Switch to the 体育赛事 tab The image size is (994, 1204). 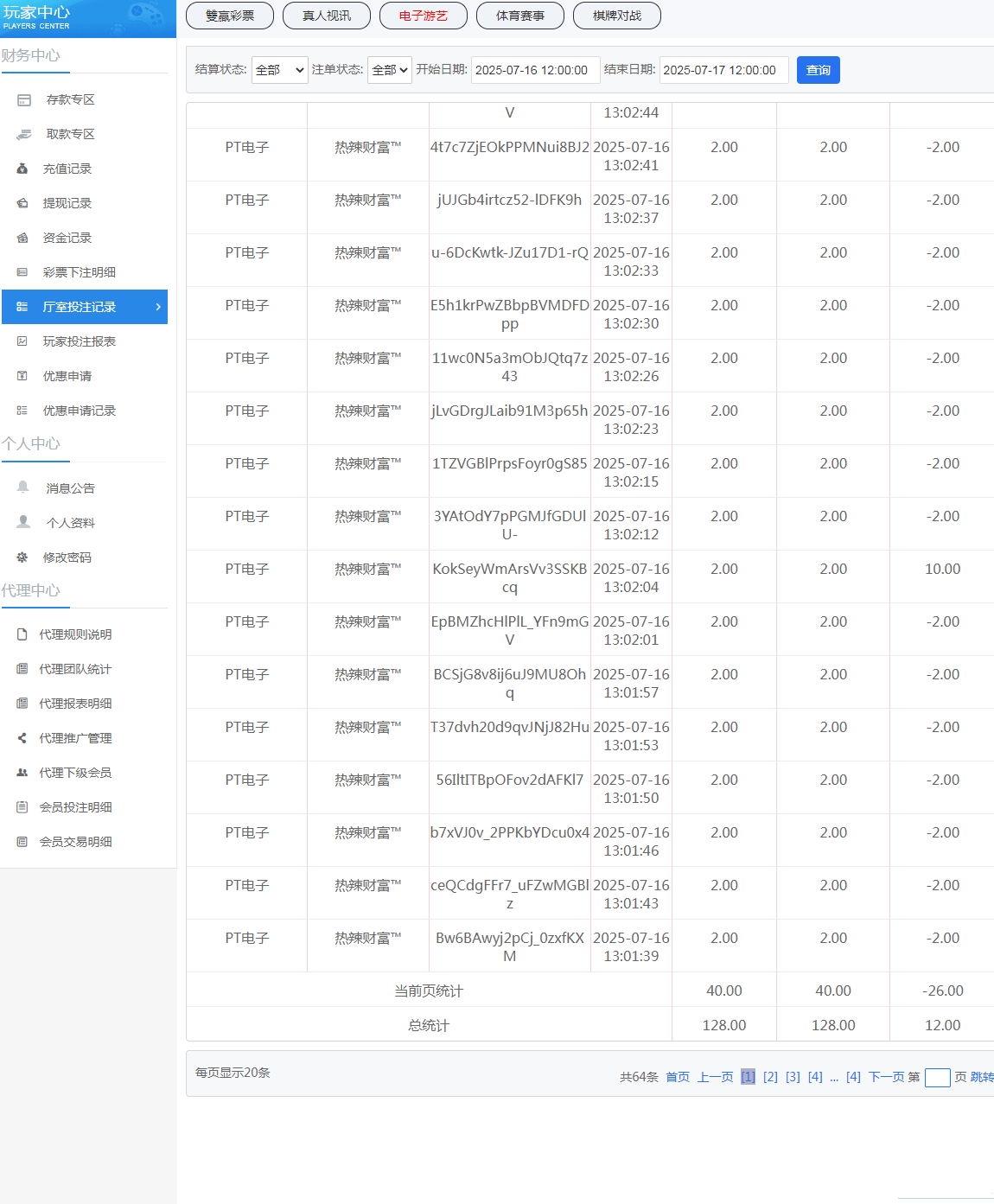pyautogui.click(x=520, y=16)
